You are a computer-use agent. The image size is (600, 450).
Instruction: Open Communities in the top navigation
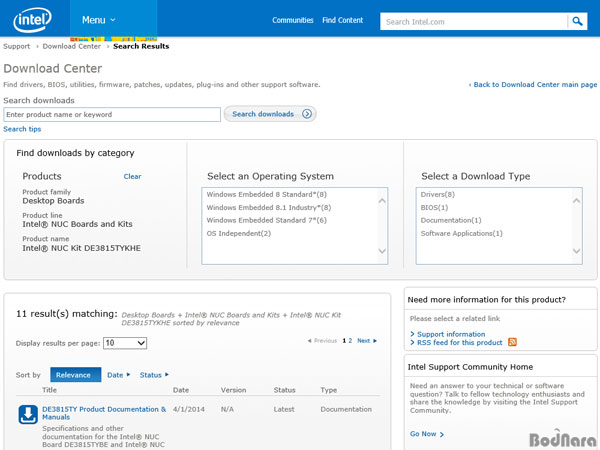point(293,20)
